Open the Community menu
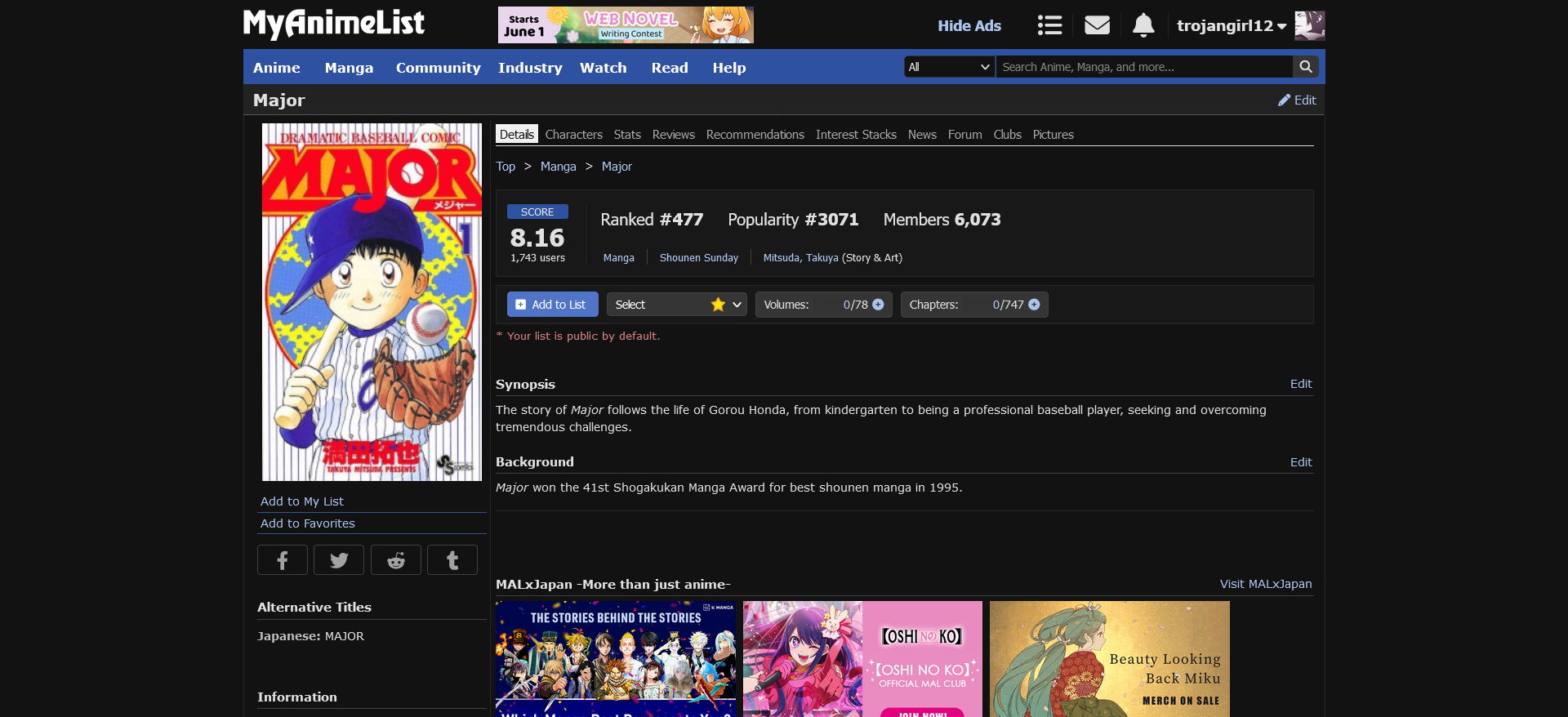Screen dimensions: 1568x717 click(x=439, y=68)
